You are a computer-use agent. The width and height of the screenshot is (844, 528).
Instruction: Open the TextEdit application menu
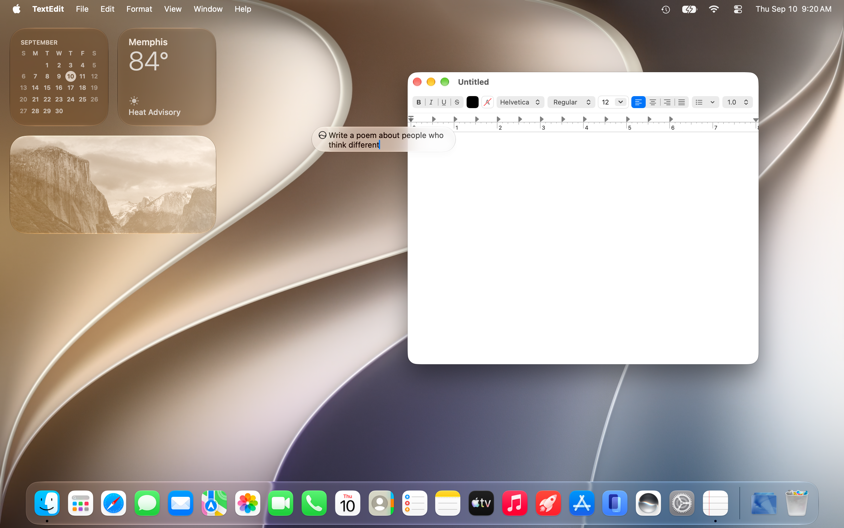(x=48, y=9)
